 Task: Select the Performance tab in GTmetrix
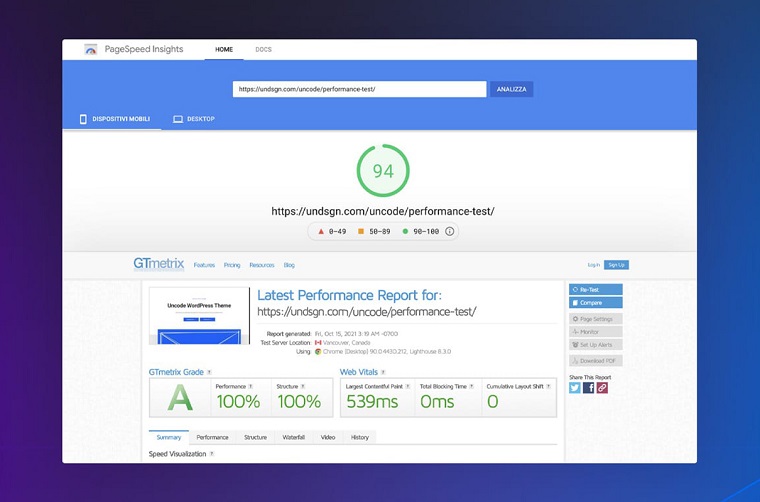coord(212,437)
